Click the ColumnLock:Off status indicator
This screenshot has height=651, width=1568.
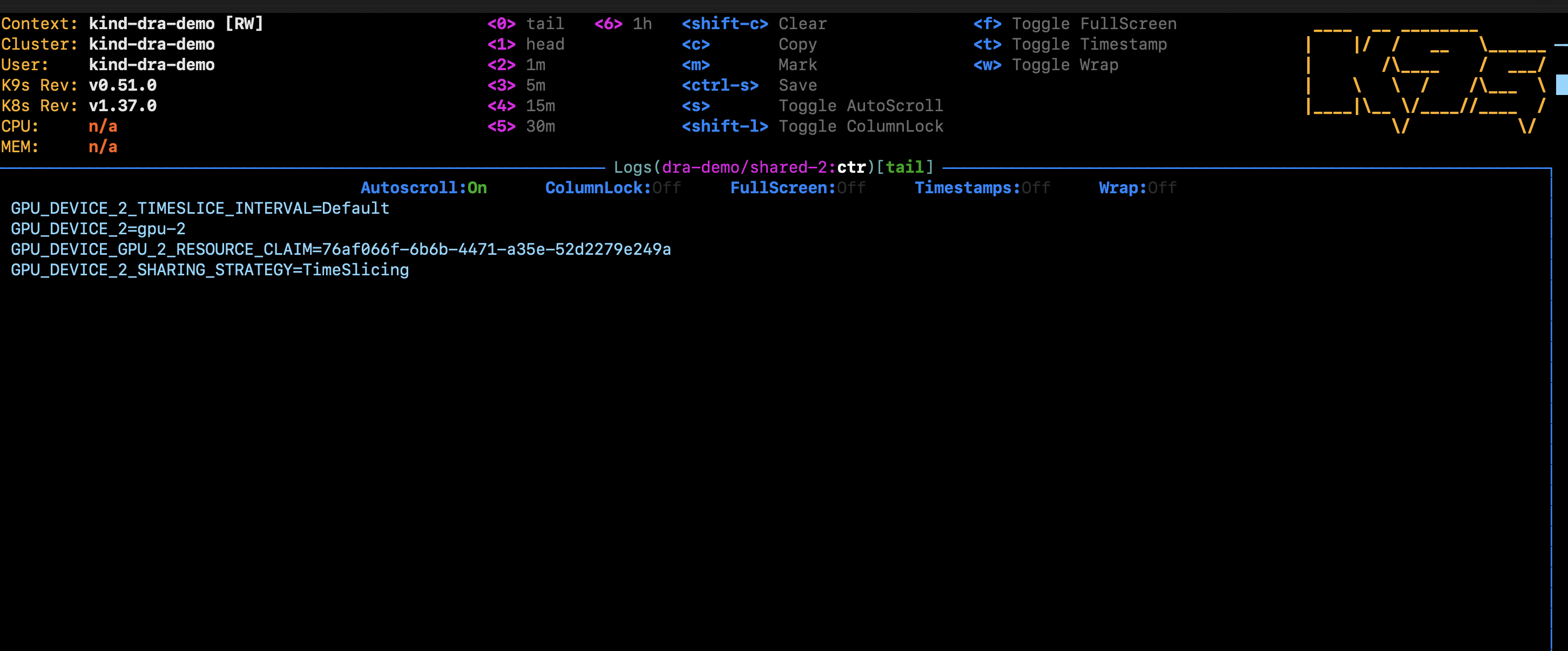click(613, 188)
